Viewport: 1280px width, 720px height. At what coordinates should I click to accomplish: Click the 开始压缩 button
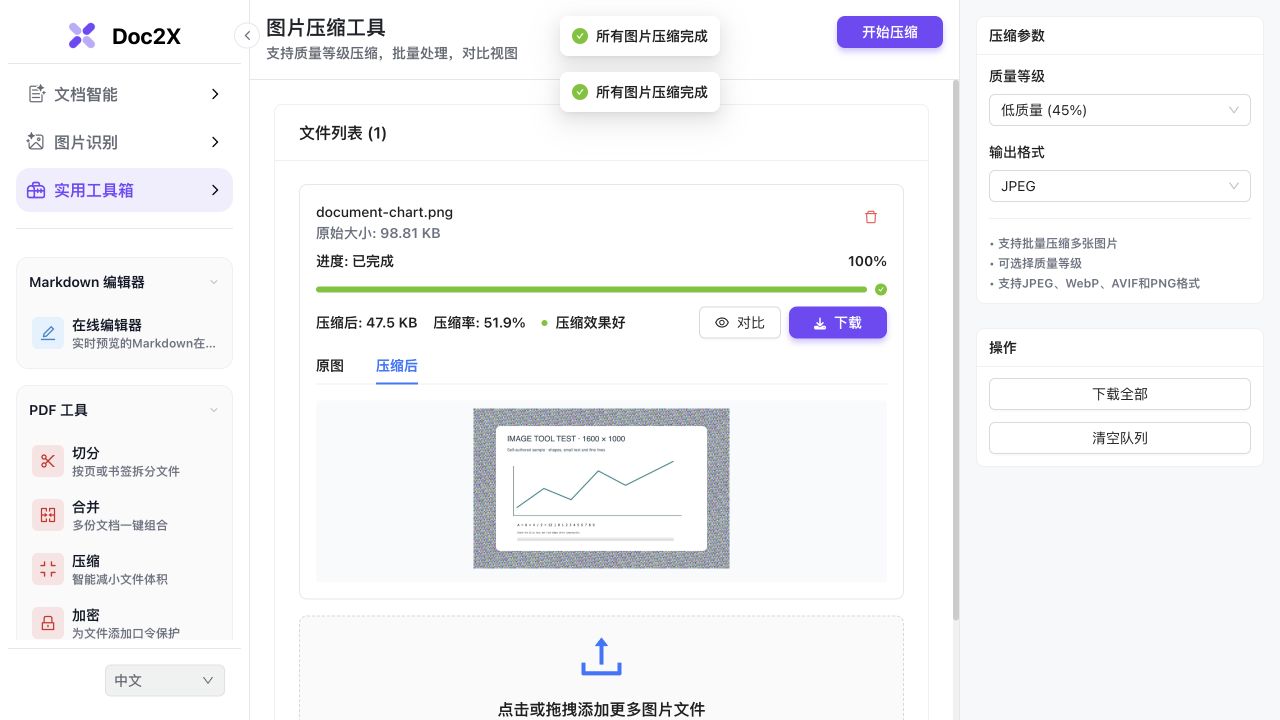[x=890, y=32]
